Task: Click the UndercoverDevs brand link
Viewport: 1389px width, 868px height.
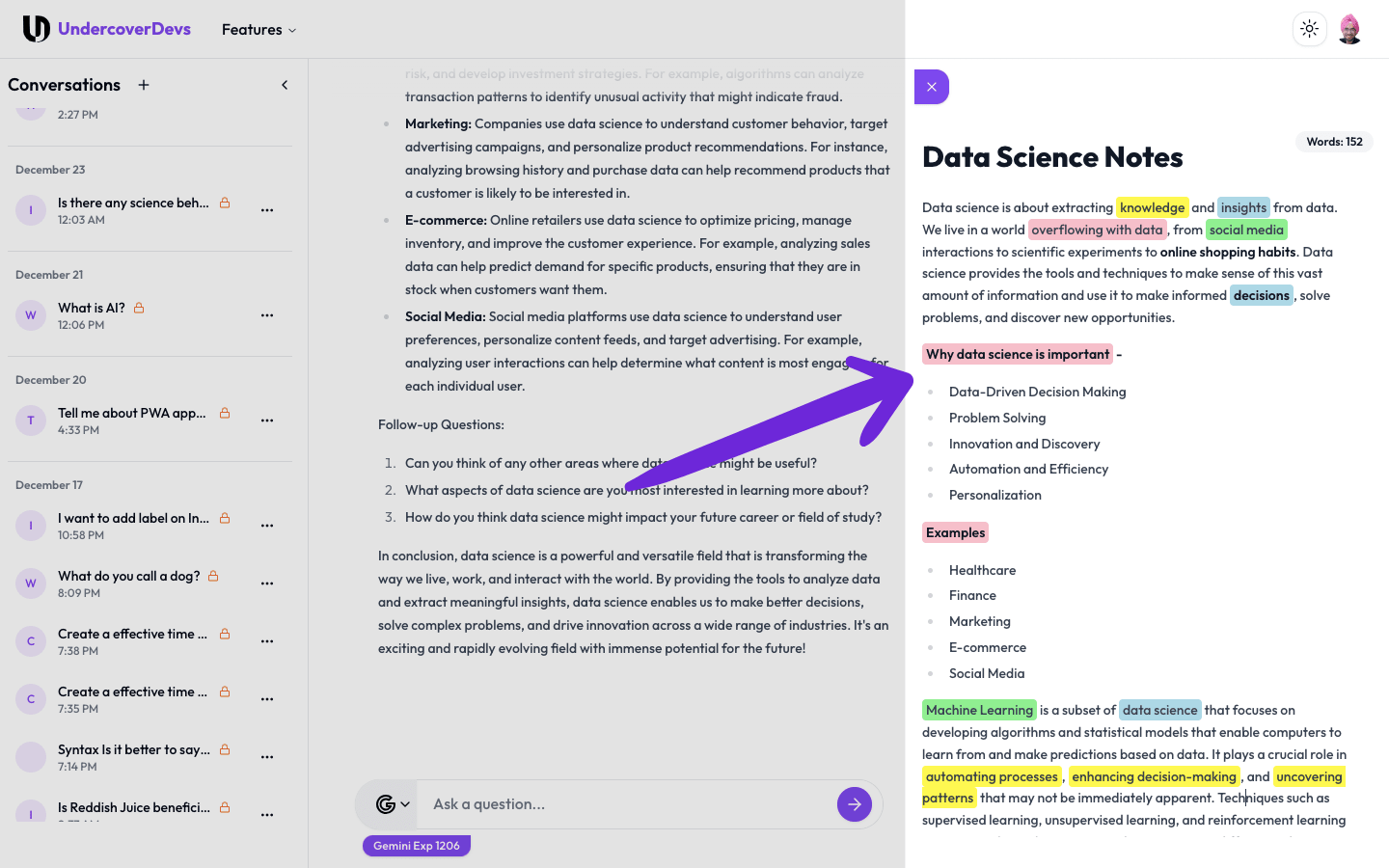Action: (124, 29)
